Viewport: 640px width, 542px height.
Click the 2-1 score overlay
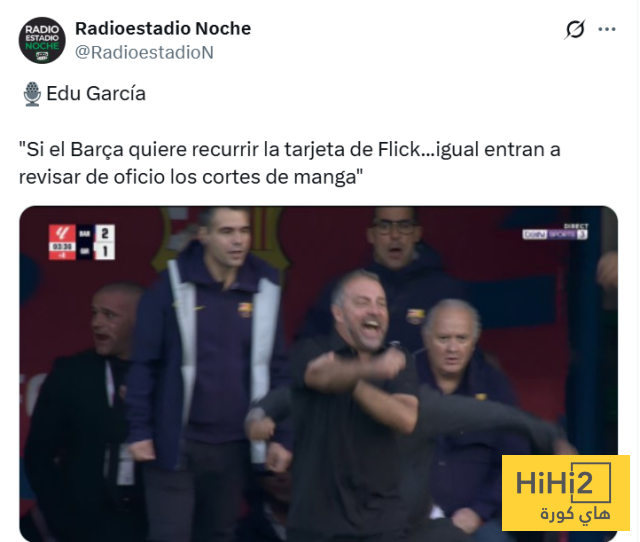pyautogui.click(x=105, y=242)
